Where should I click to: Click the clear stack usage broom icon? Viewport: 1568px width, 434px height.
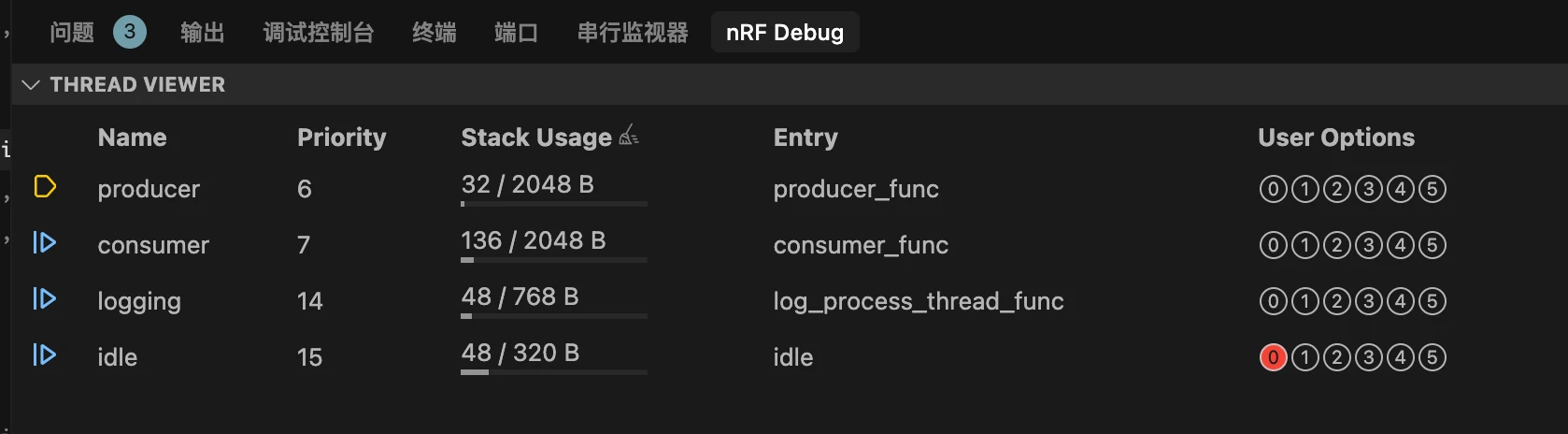629,137
